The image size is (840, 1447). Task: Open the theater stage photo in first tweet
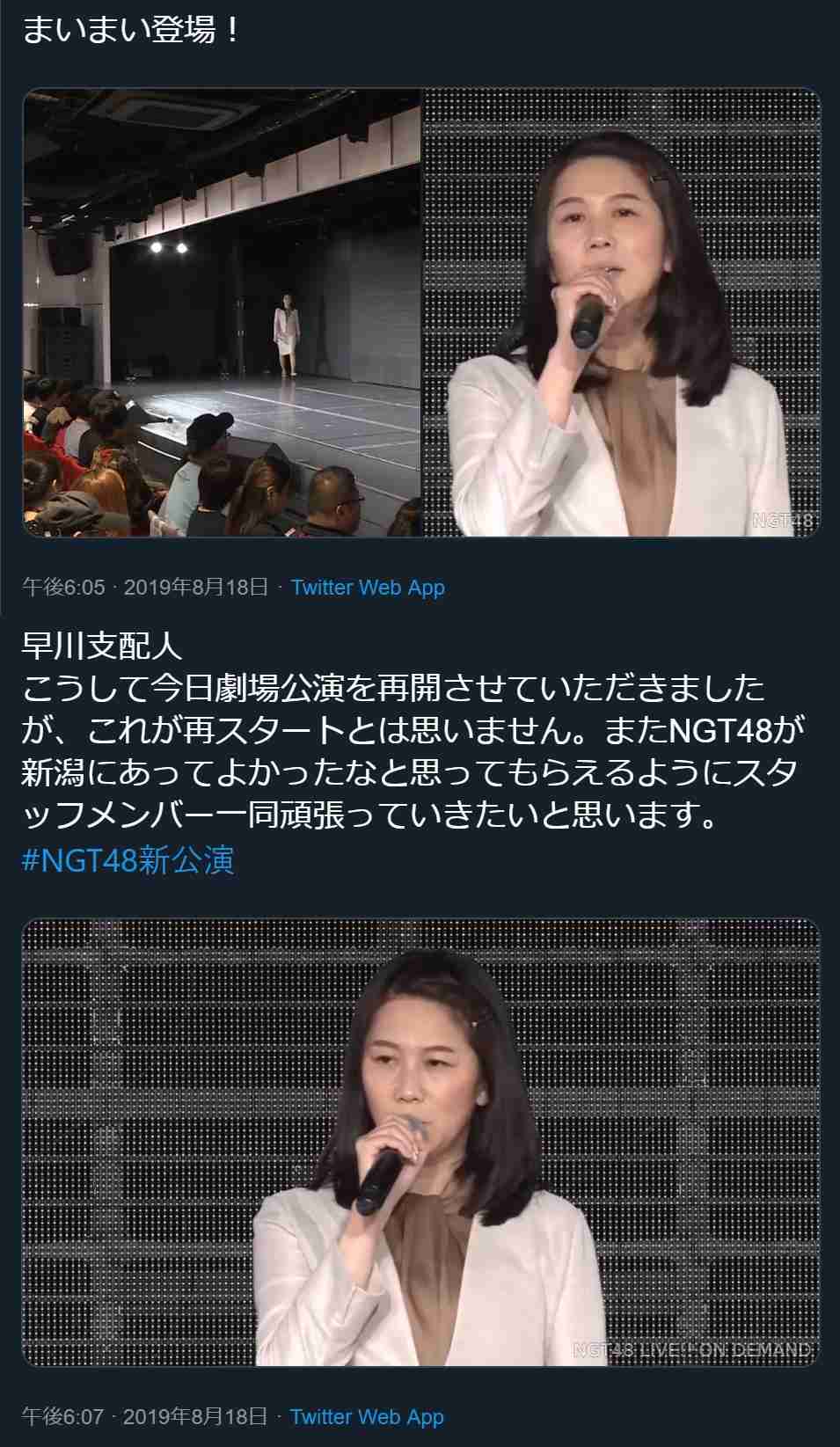[x=222, y=312]
